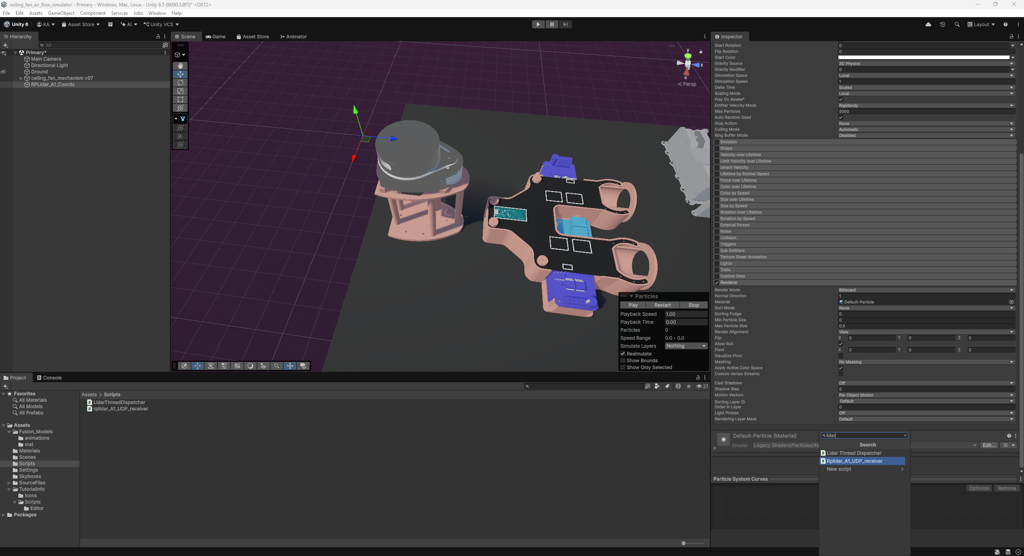The image size is (1024, 556).
Task: Click the Step frame button
Action: 566,24
